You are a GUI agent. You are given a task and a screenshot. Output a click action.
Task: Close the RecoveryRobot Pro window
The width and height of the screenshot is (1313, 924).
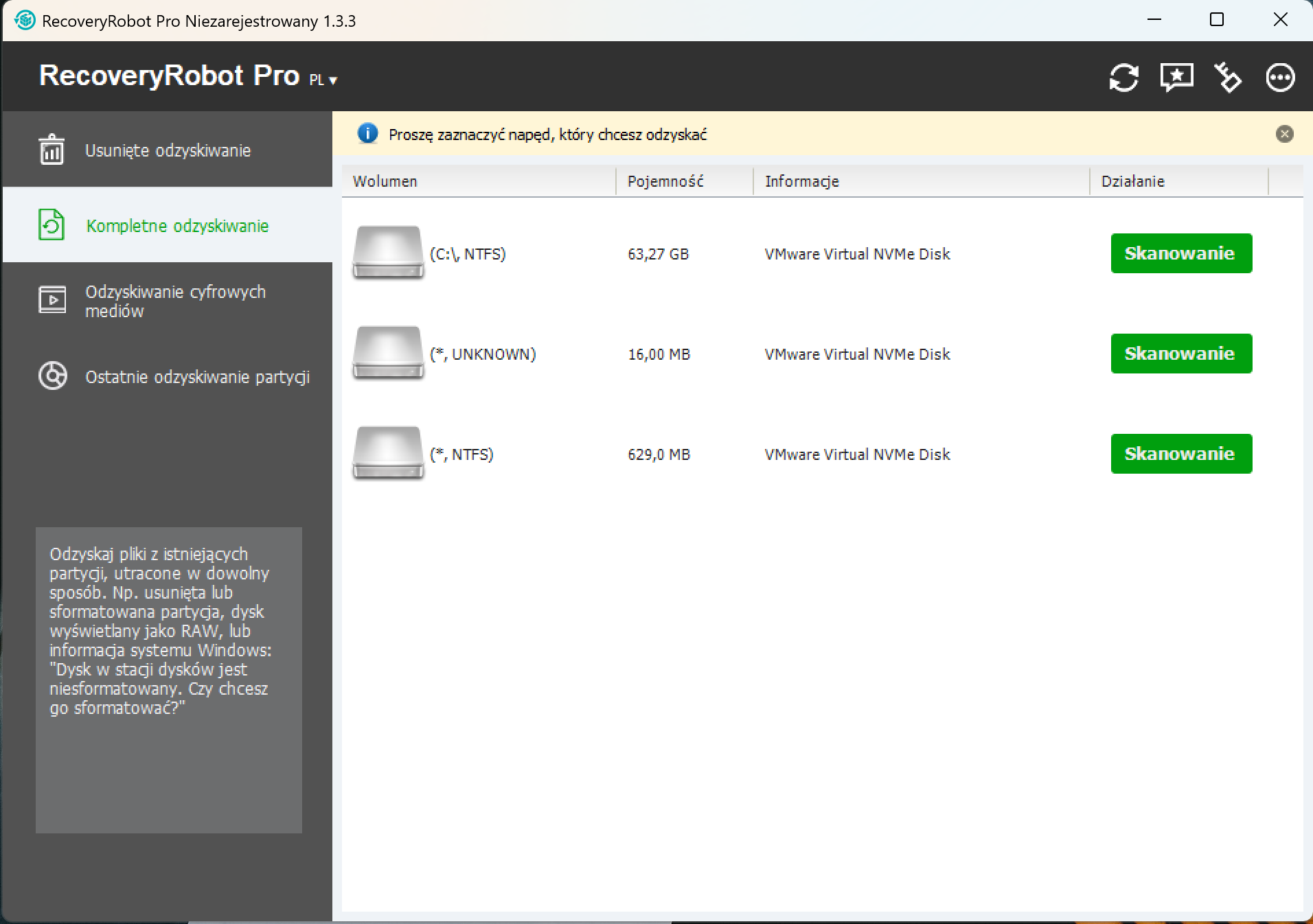click(1280, 20)
